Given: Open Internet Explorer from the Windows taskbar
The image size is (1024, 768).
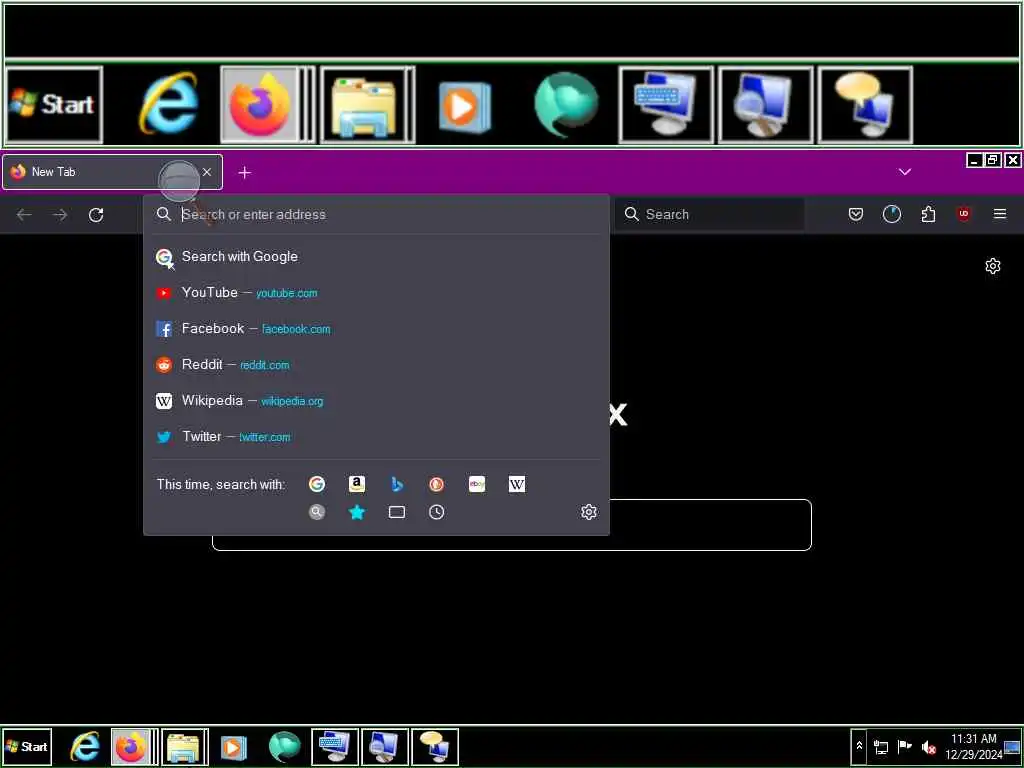Looking at the screenshot, I should coord(85,747).
